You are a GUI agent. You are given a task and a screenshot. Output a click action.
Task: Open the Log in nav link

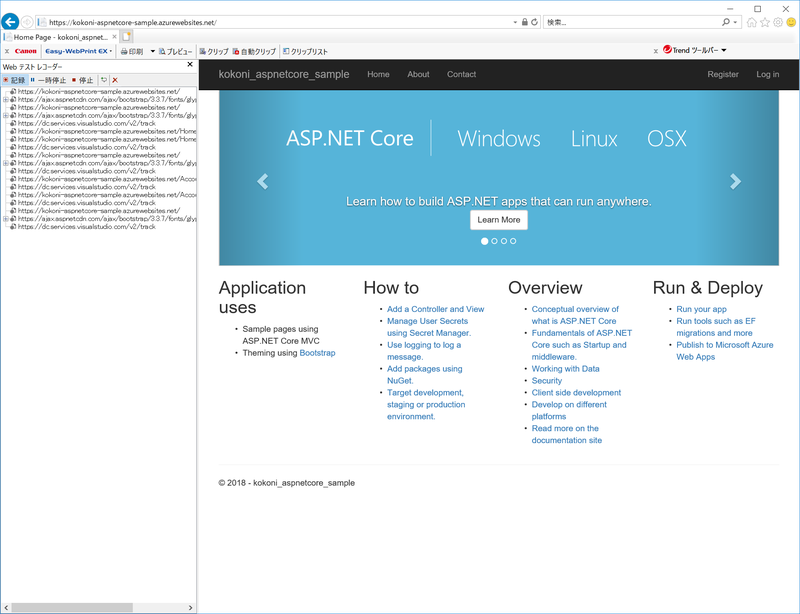pyautogui.click(x=767, y=74)
